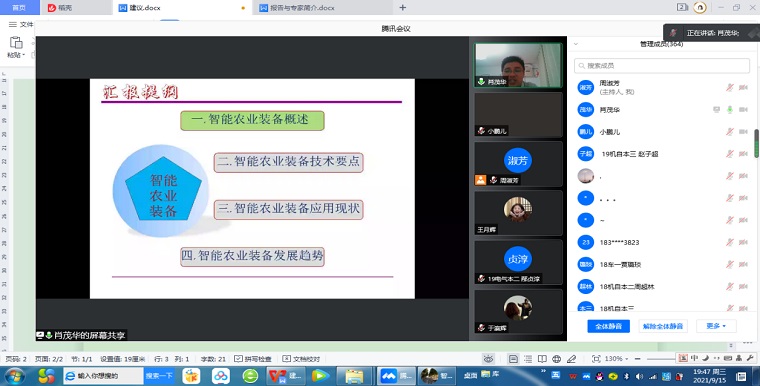Click 肖茂华's screen-share icon in member list
Screen dimensions: 760x386
[x=716, y=110]
